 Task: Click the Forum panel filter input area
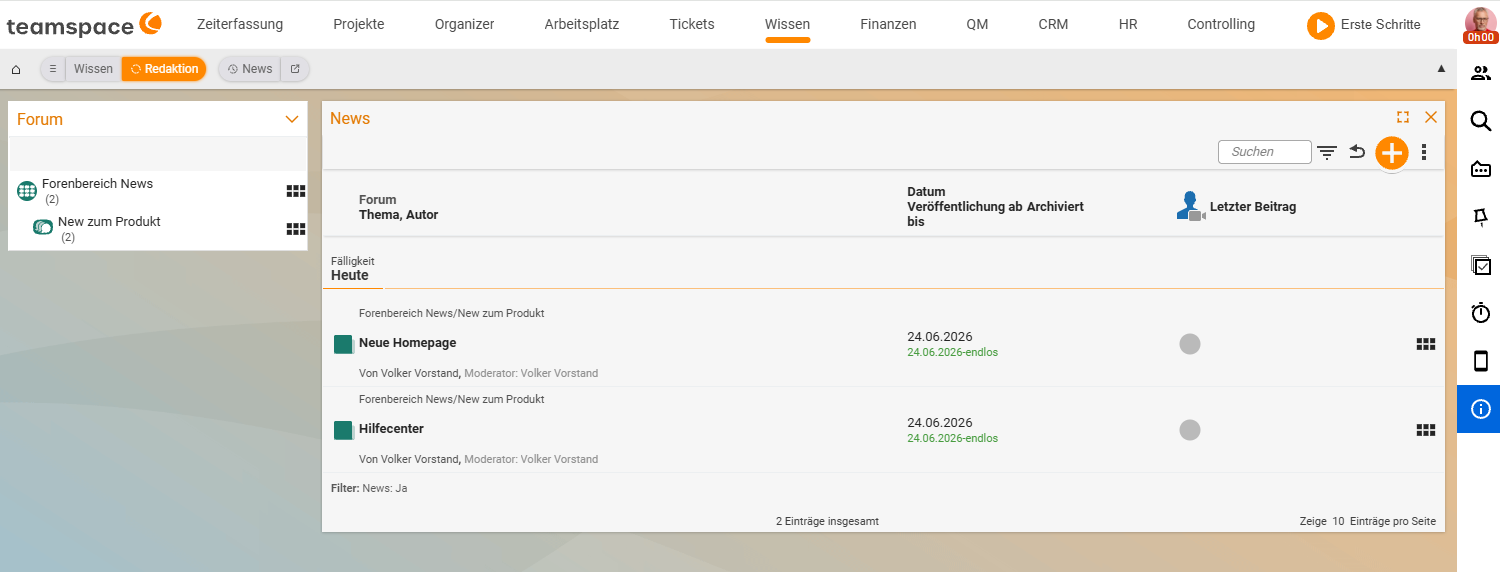coord(158,154)
